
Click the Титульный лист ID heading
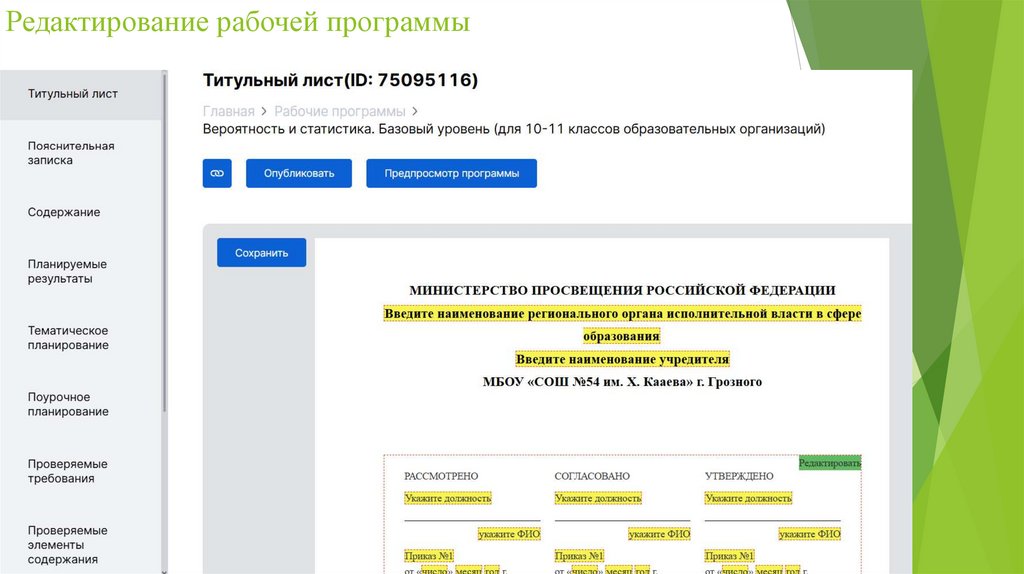(340, 80)
